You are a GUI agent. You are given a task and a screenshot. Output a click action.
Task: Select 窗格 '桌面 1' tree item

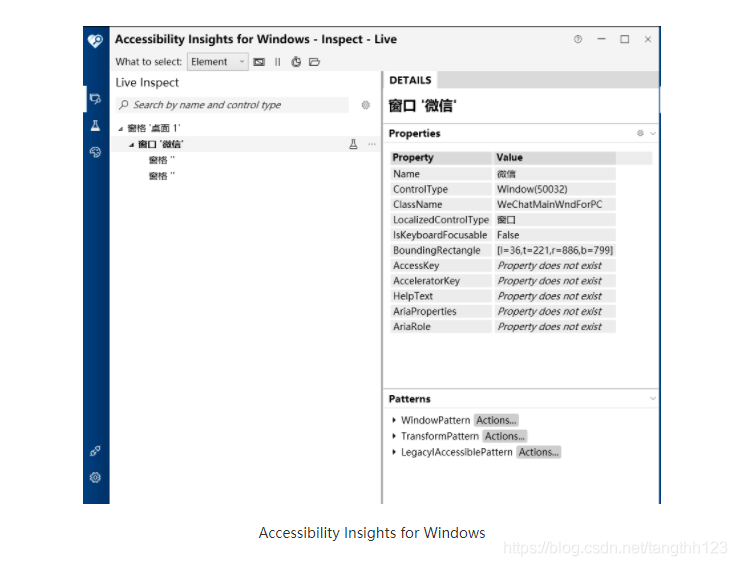pyautogui.click(x=154, y=128)
